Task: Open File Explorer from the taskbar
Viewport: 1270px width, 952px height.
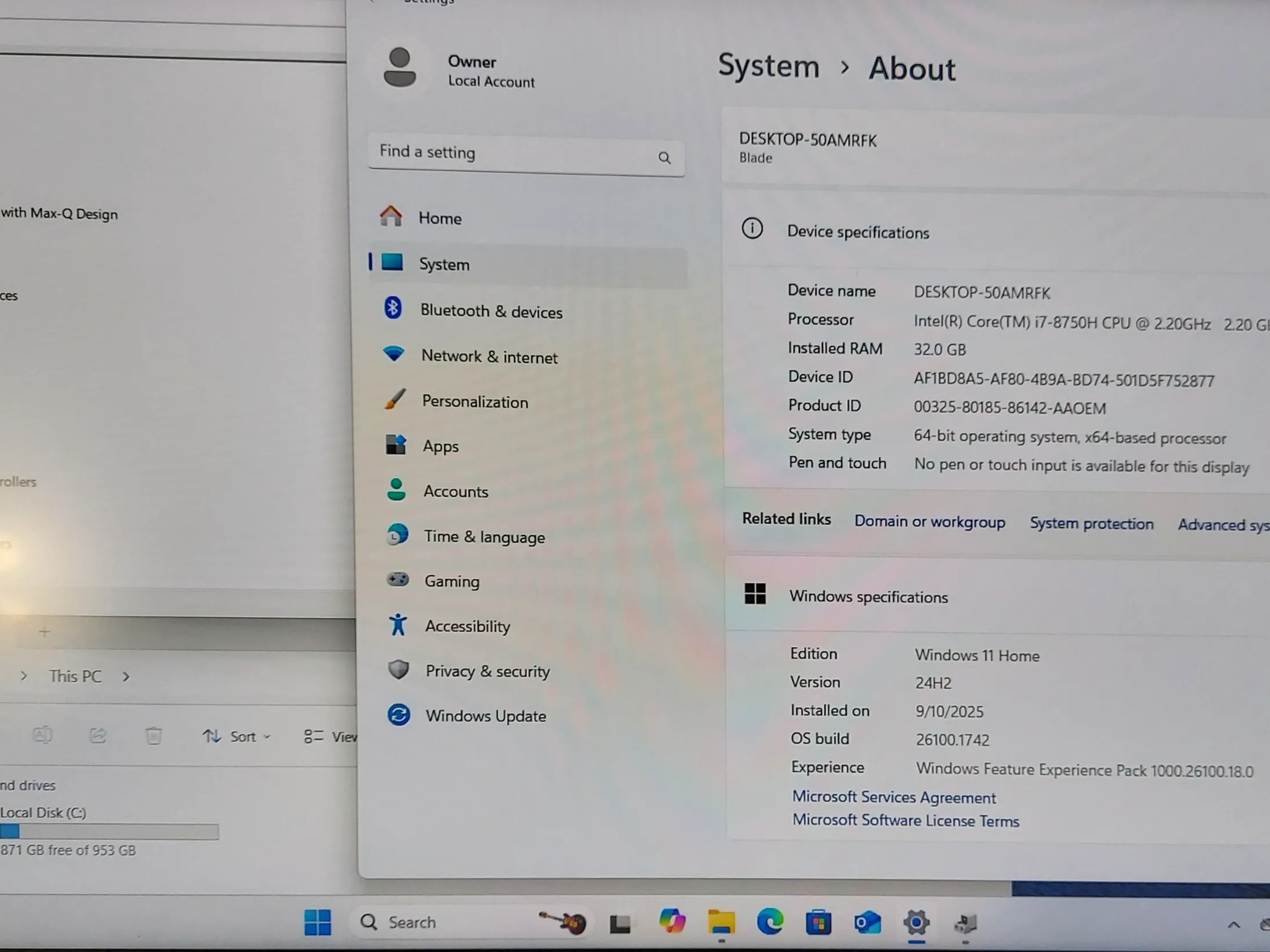Action: (x=721, y=923)
